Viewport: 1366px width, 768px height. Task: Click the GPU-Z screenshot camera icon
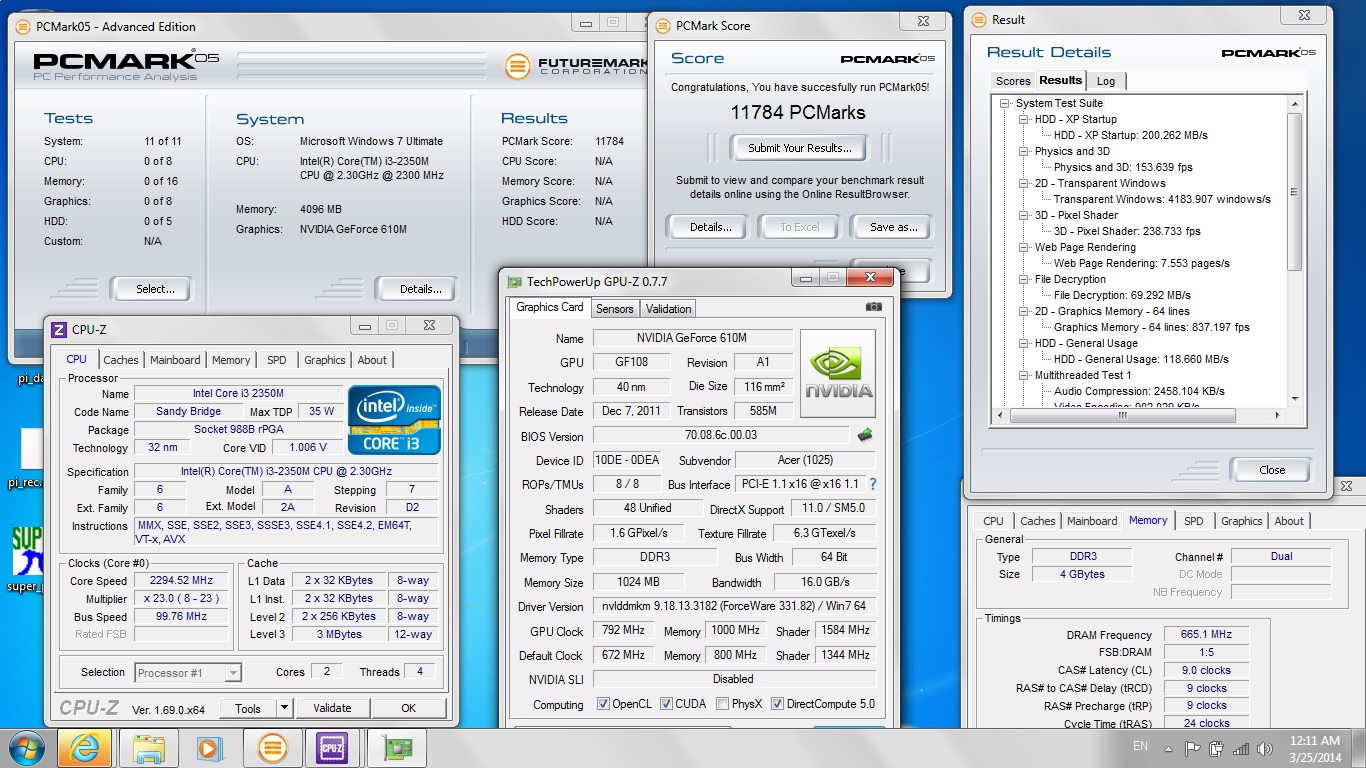tap(873, 307)
